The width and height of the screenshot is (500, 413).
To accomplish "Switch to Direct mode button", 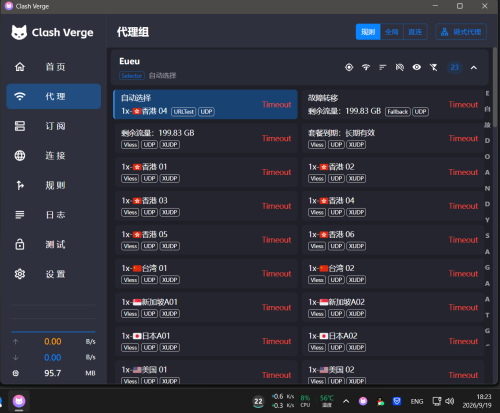I will [415, 32].
